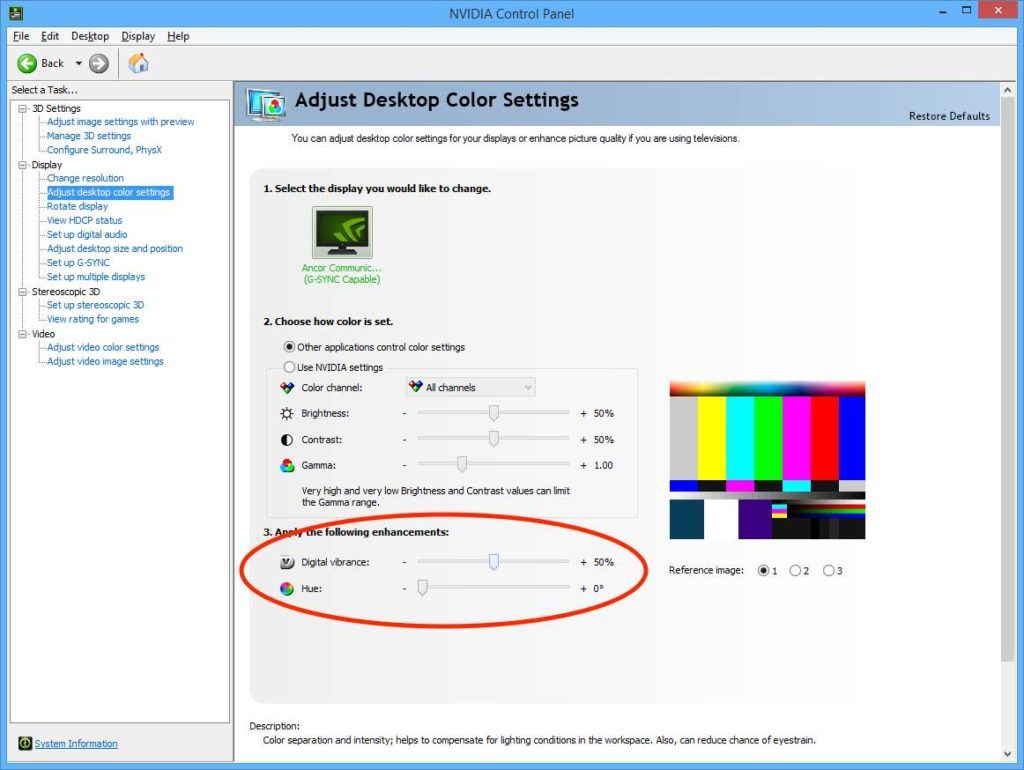Collapse the 3D Settings tree node
The image size is (1024, 770).
click(x=23, y=108)
